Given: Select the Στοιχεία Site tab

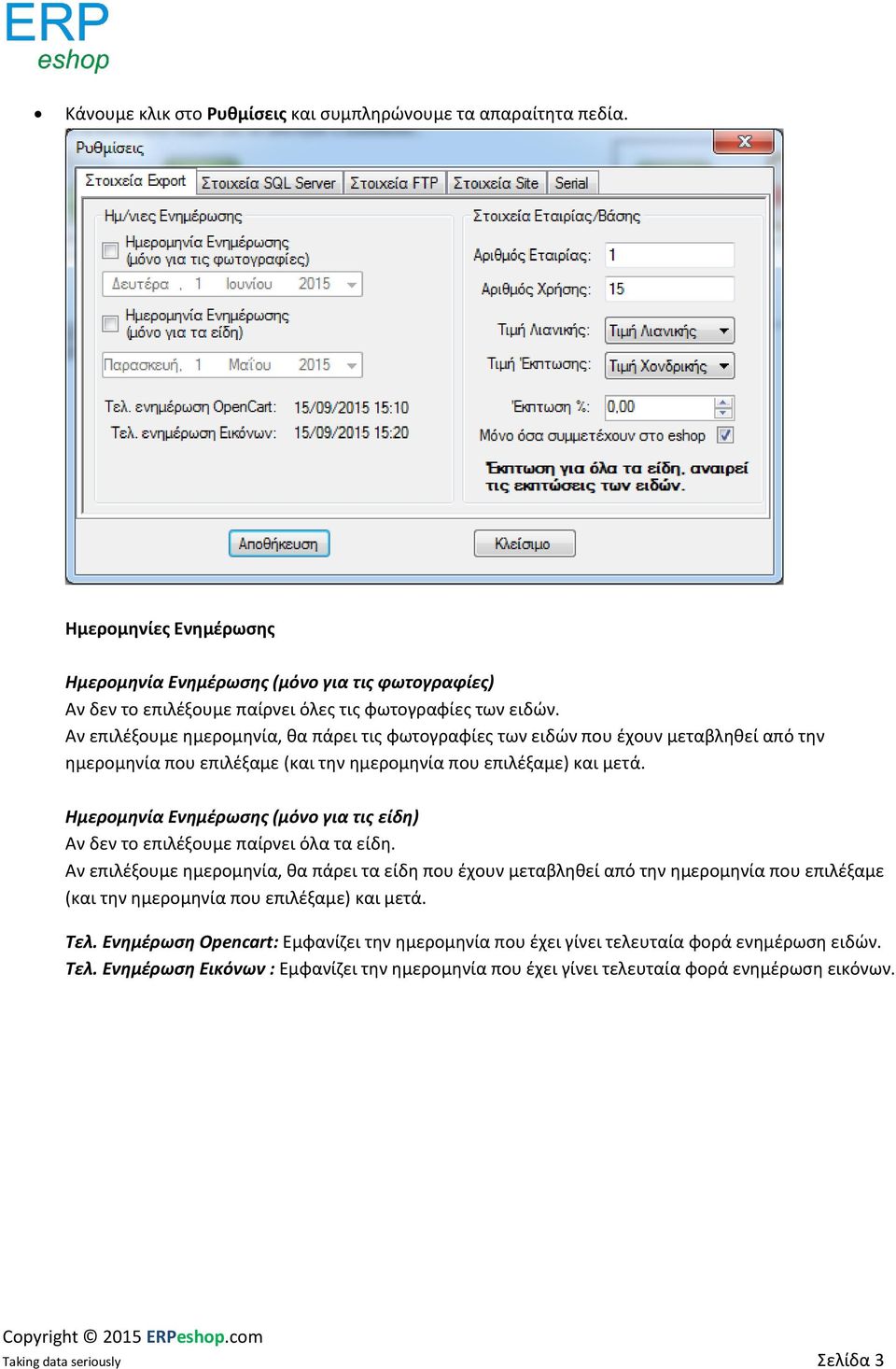Looking at the screenshot, I should pyautogui.click(x=496, y=183).
